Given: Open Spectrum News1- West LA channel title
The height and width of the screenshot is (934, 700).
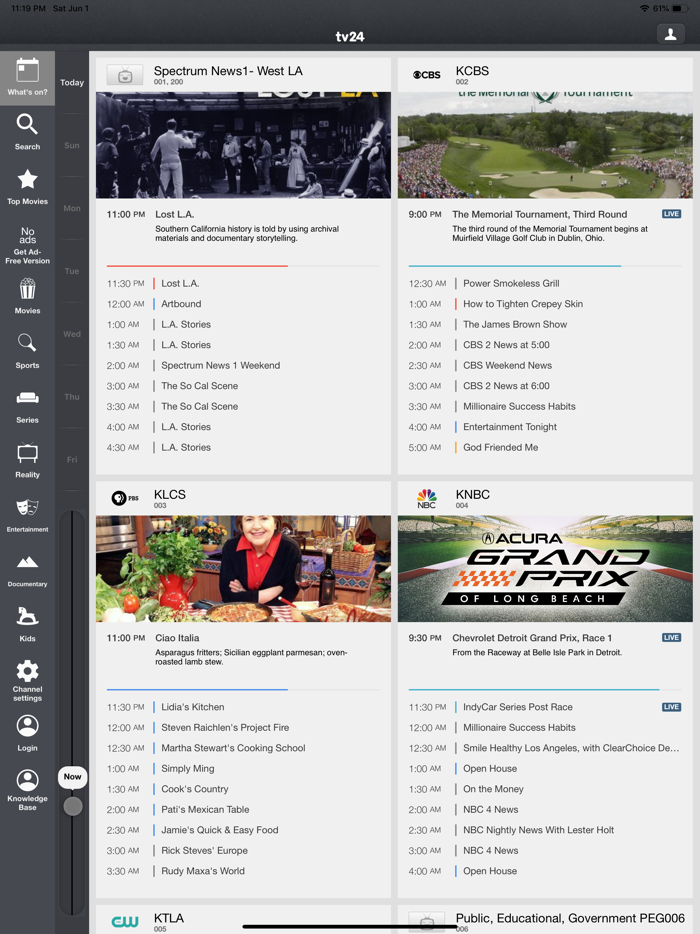Looking at the screenshot, I should coord(228,71).
